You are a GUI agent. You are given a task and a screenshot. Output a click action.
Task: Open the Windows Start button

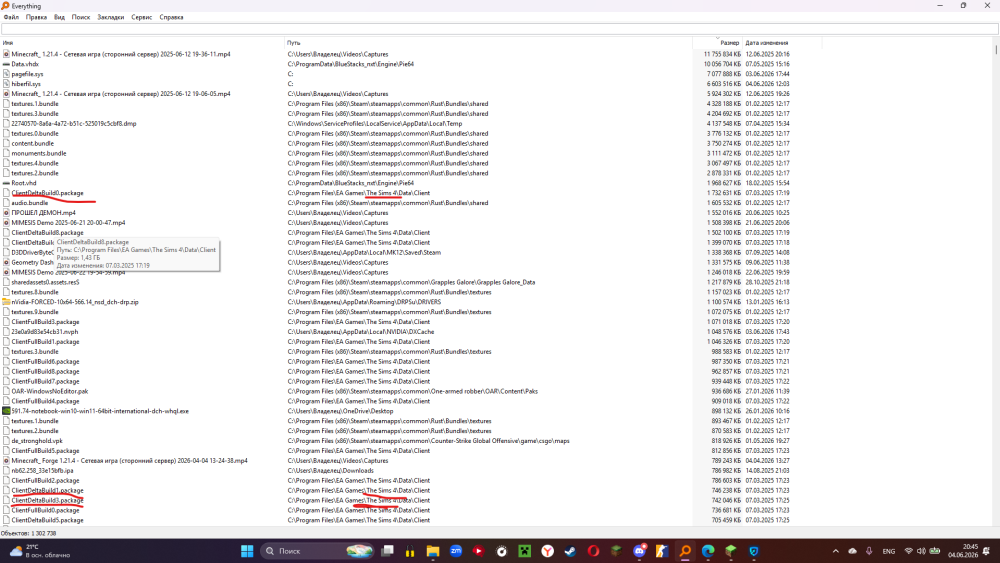pos(247,551)
